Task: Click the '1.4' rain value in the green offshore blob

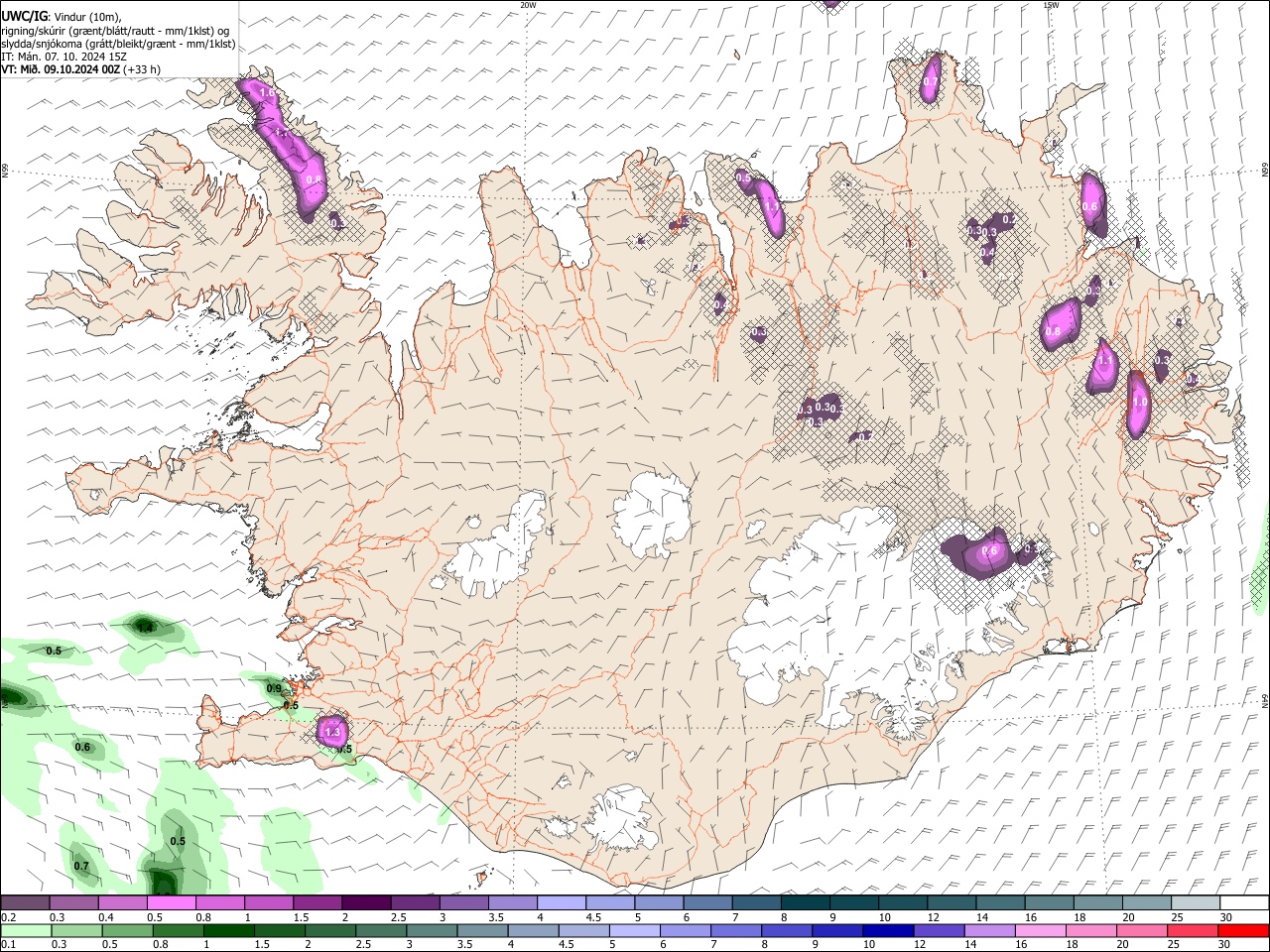Action: point(145,628)
